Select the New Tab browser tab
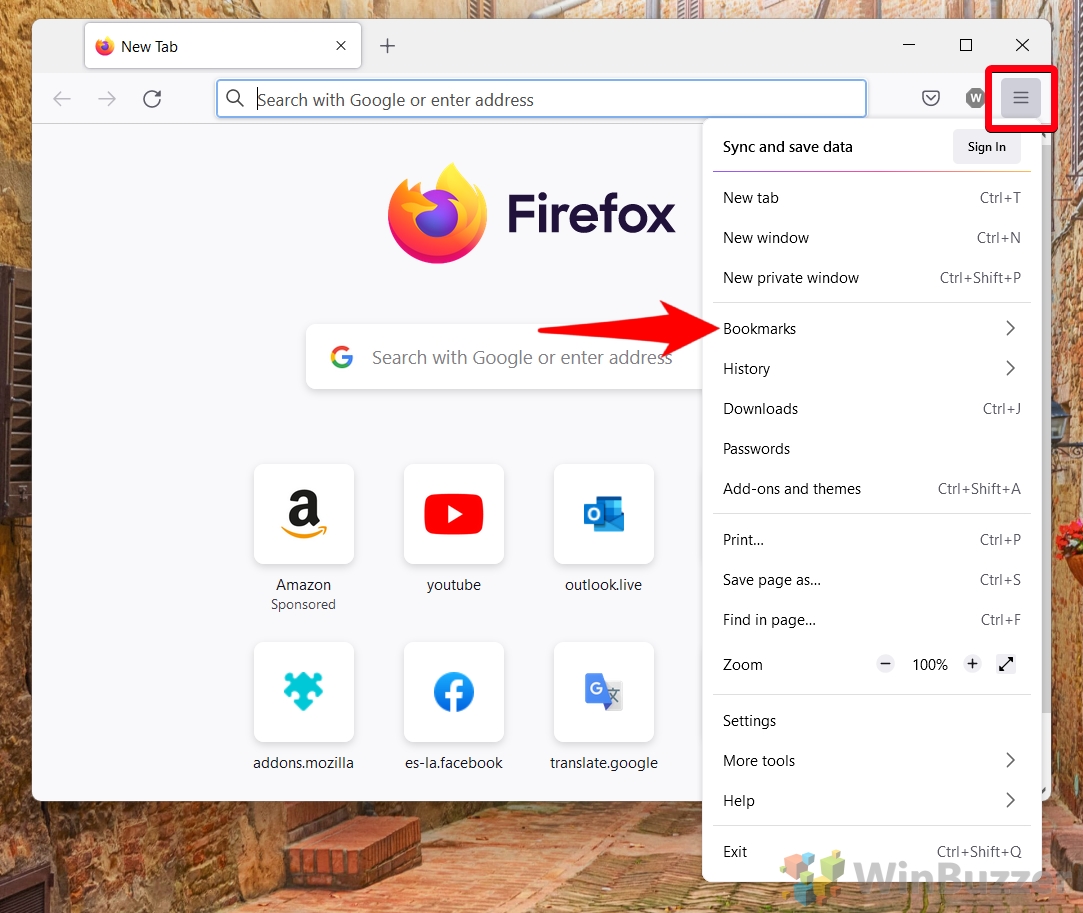The image size is (1083, 913). point(222,46)
